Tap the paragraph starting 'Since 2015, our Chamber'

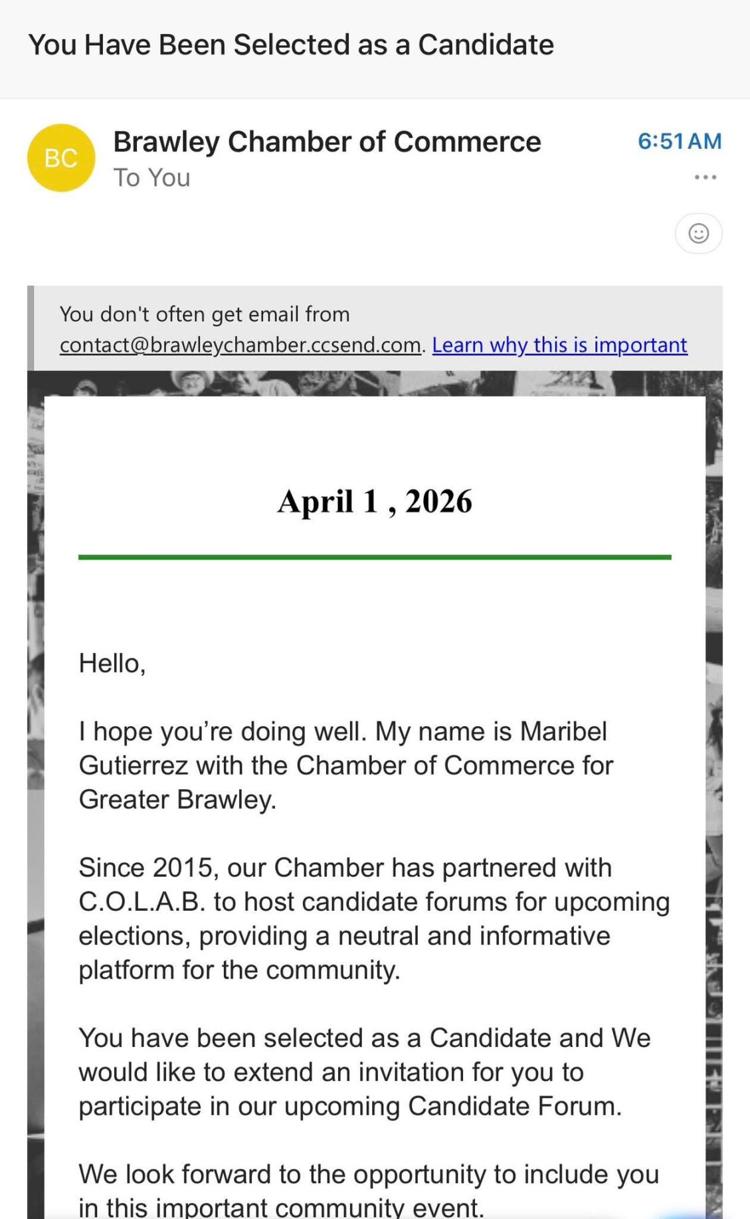(x=374, y=919)
